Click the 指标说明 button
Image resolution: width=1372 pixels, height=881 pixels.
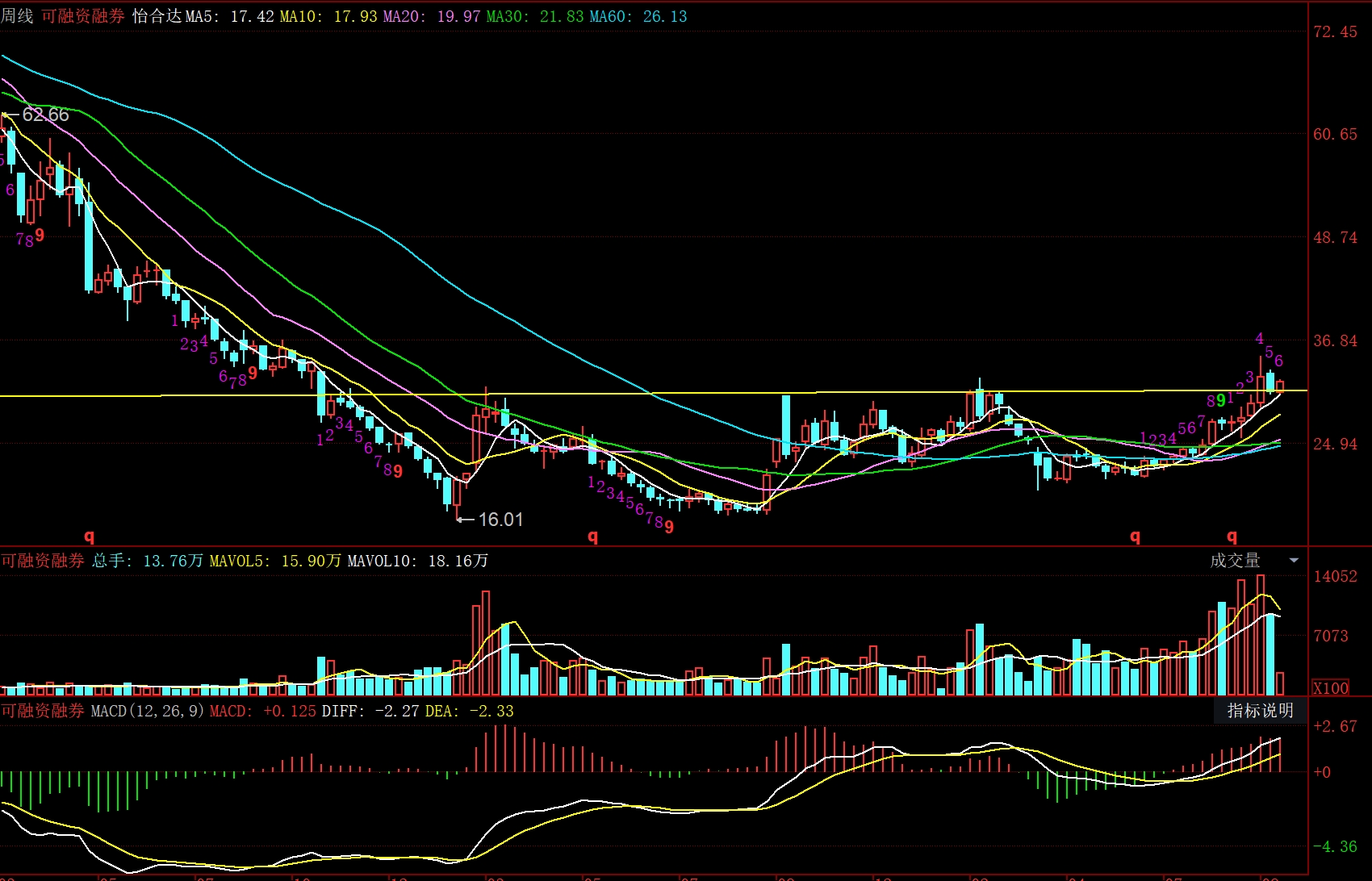(1260, 711)
